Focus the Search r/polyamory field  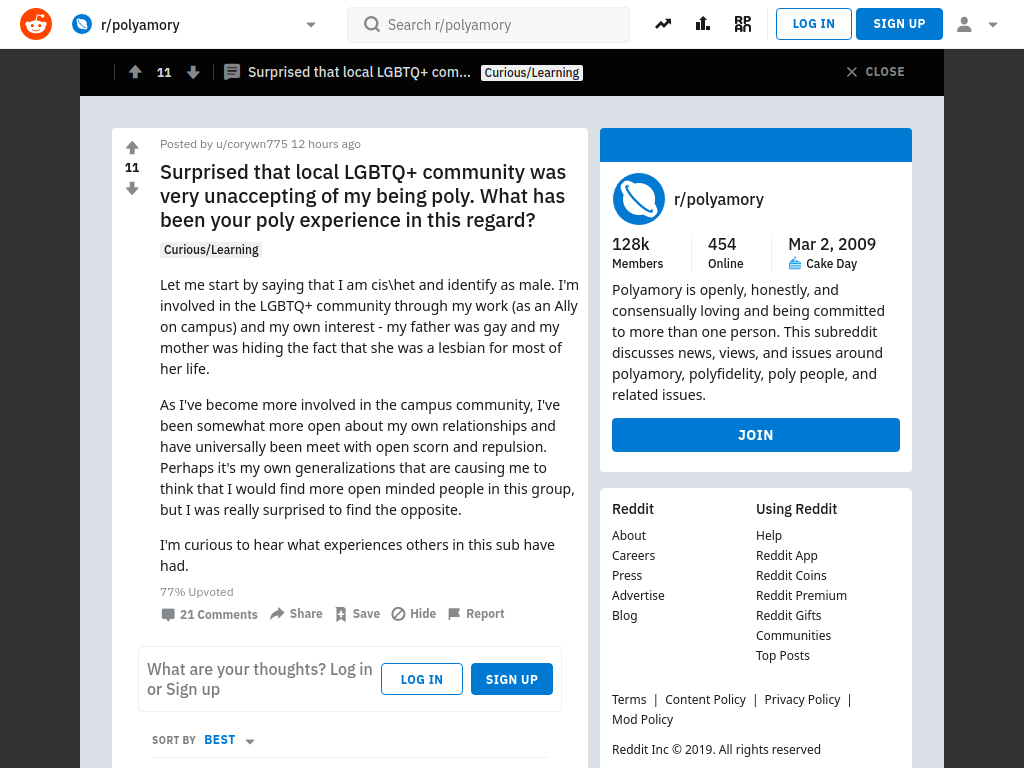488,25
